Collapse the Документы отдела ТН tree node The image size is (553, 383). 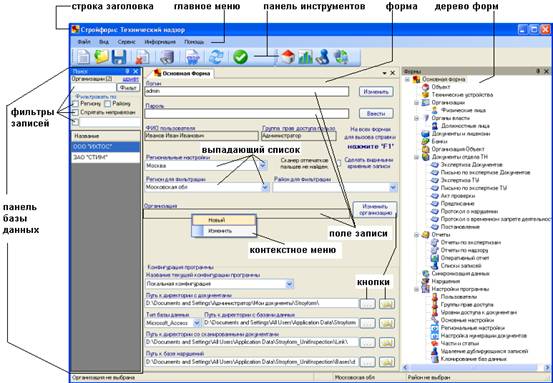coord(417,157)
